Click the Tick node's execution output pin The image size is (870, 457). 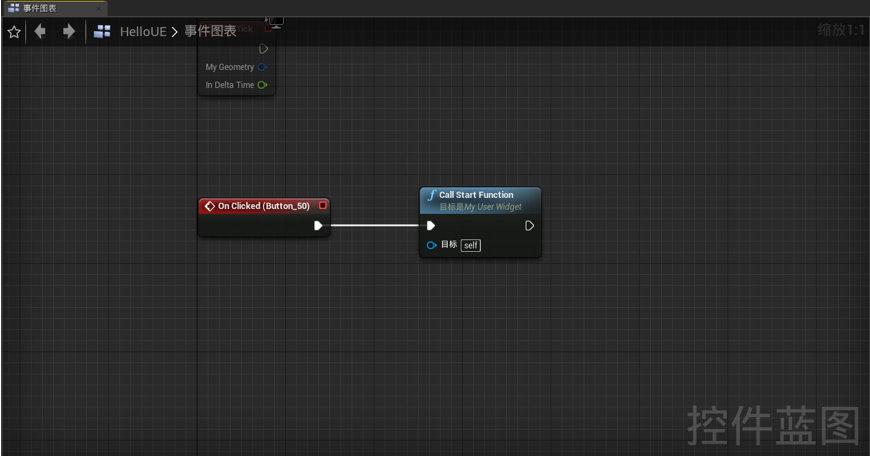pos(264,49)
